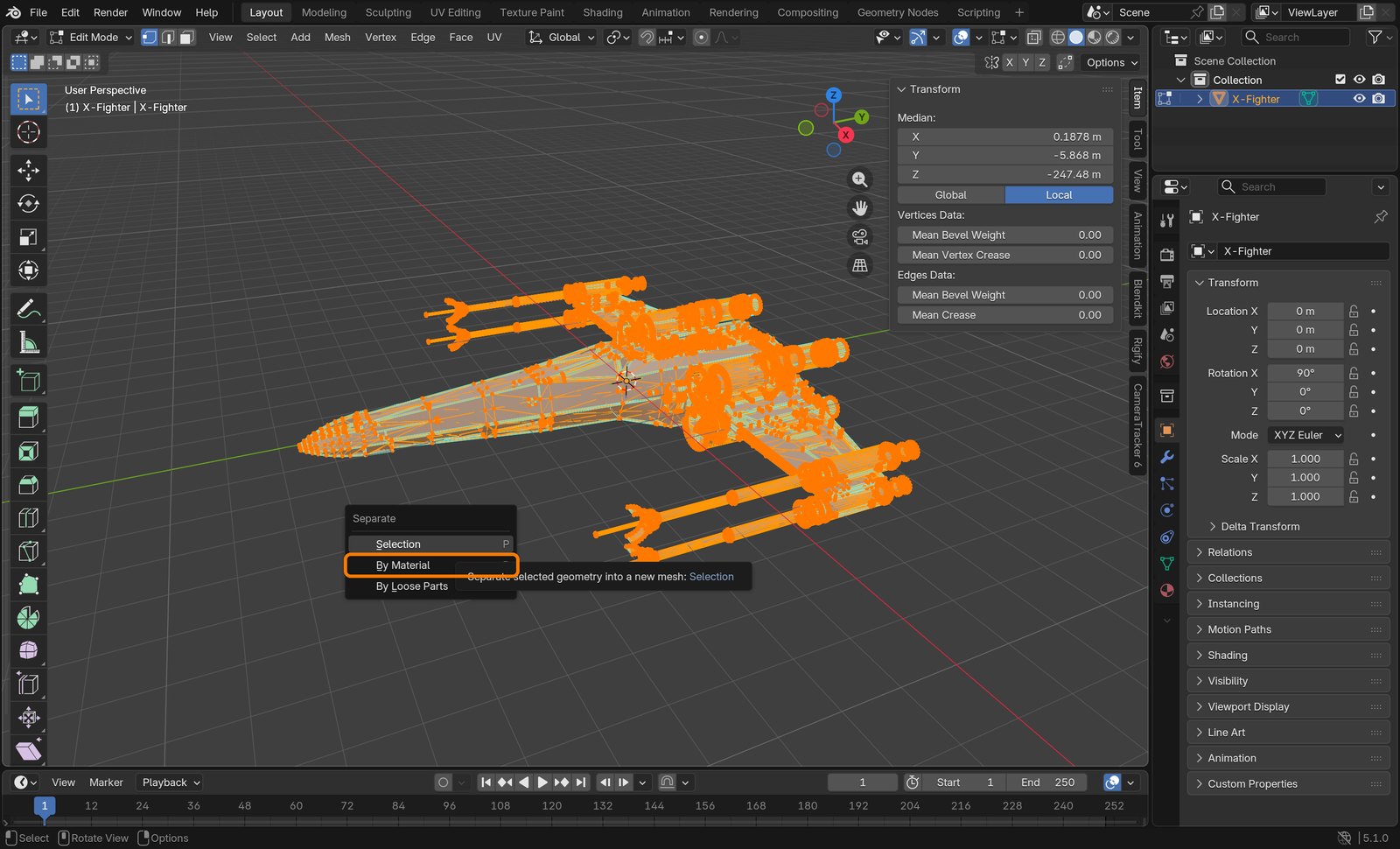Switch to the Shading workspace tab
Viewport: 1400px width, 849px height.
coord(603,12)
